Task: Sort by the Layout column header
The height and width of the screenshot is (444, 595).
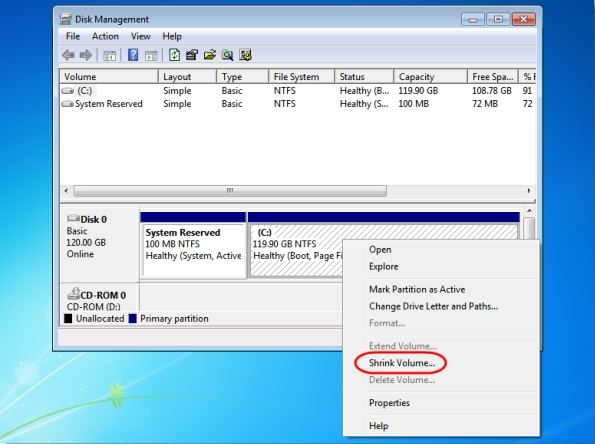Action: [187, 77]
